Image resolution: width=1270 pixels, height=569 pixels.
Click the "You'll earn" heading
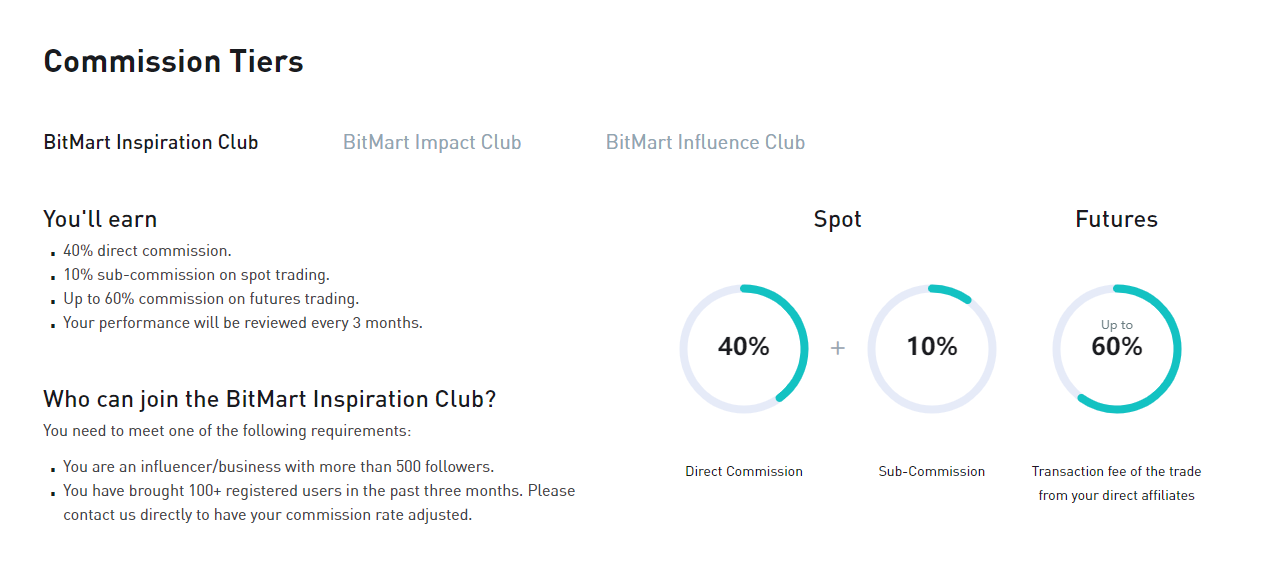100,219
